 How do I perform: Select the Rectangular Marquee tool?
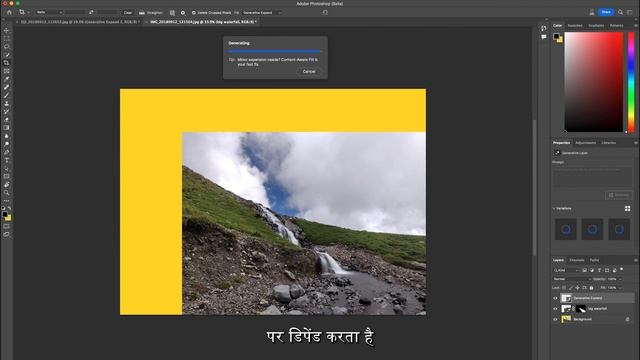point(6,39)
